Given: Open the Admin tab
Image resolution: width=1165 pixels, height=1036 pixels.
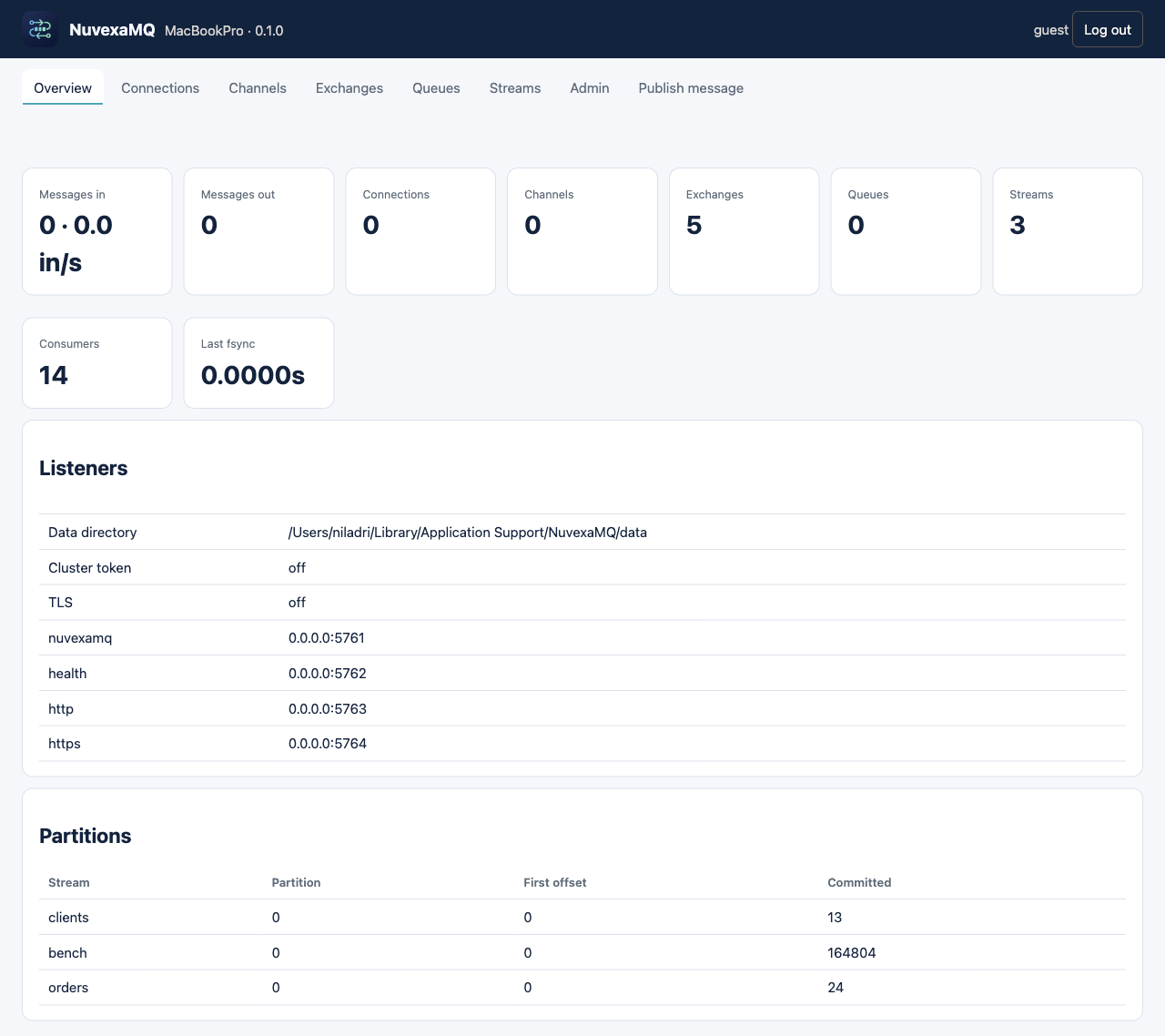Looking at the screenshot, I should (x=590, y=88).
